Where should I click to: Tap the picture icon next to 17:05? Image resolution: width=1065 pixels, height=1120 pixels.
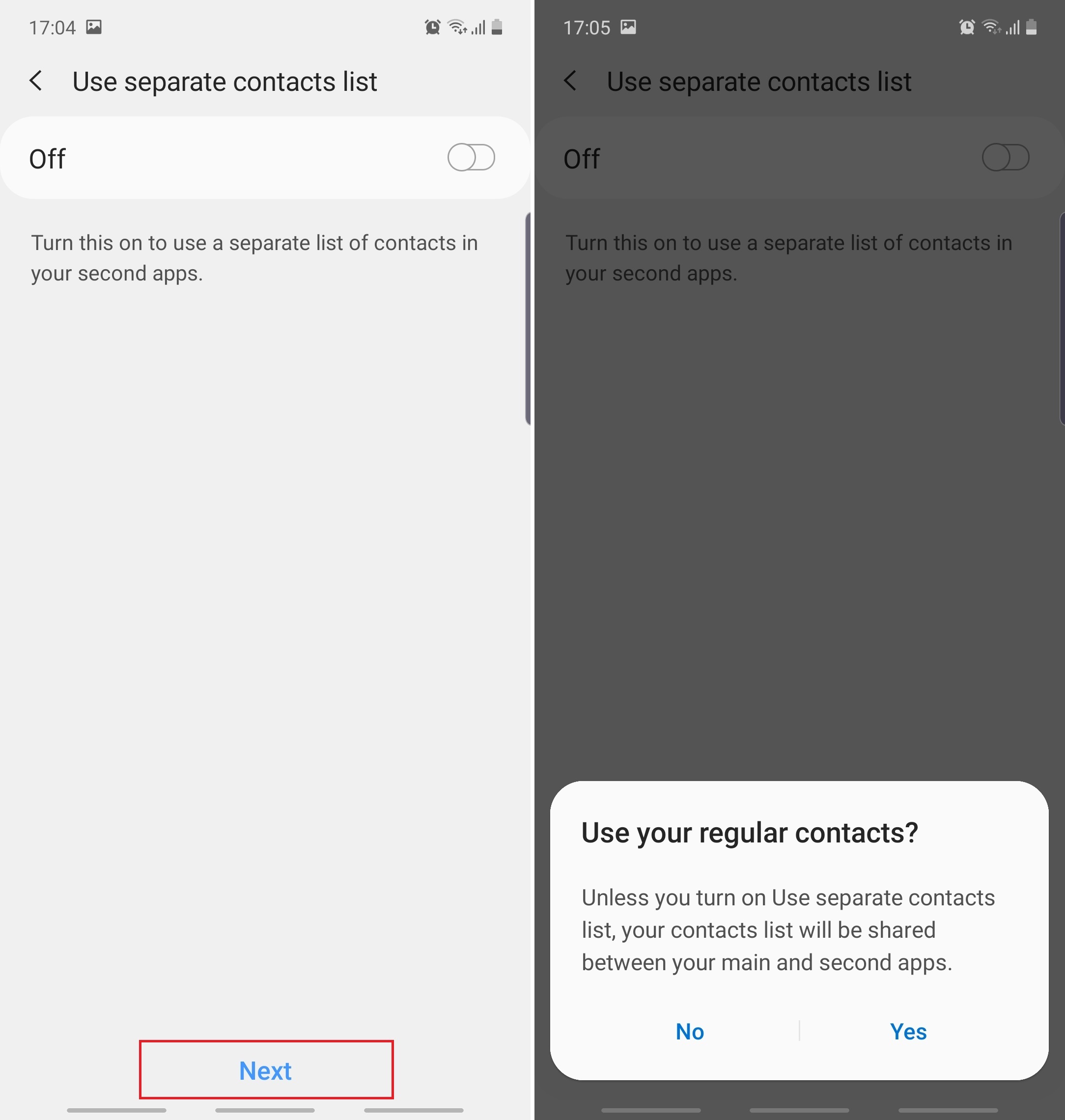[x=628, y=27]
